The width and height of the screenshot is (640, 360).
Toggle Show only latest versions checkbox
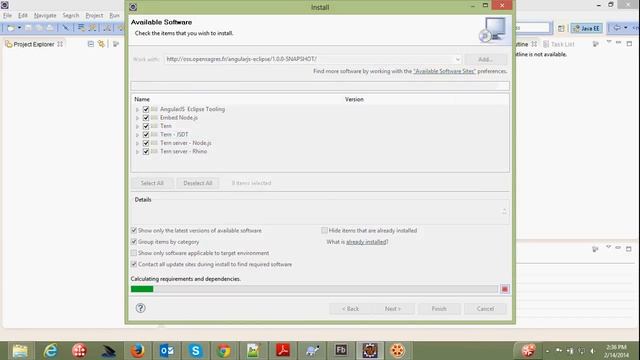pyautogui.click(x=134, y=231)
